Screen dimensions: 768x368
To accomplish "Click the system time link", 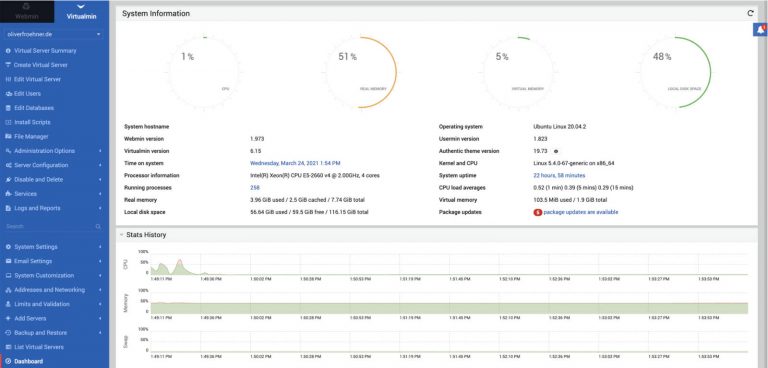I will (295, 163).
